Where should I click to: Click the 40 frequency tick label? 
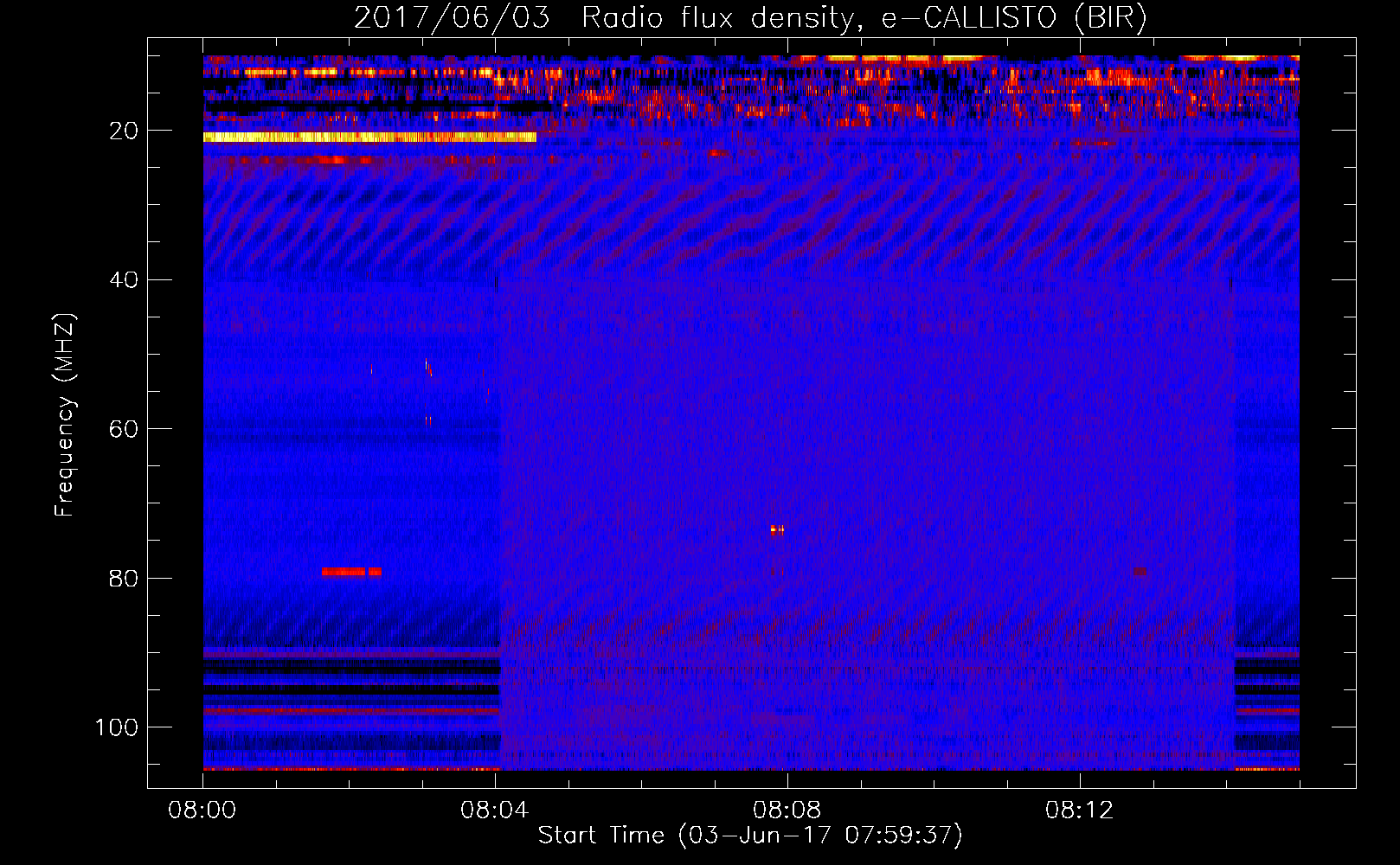click(125, 280)
